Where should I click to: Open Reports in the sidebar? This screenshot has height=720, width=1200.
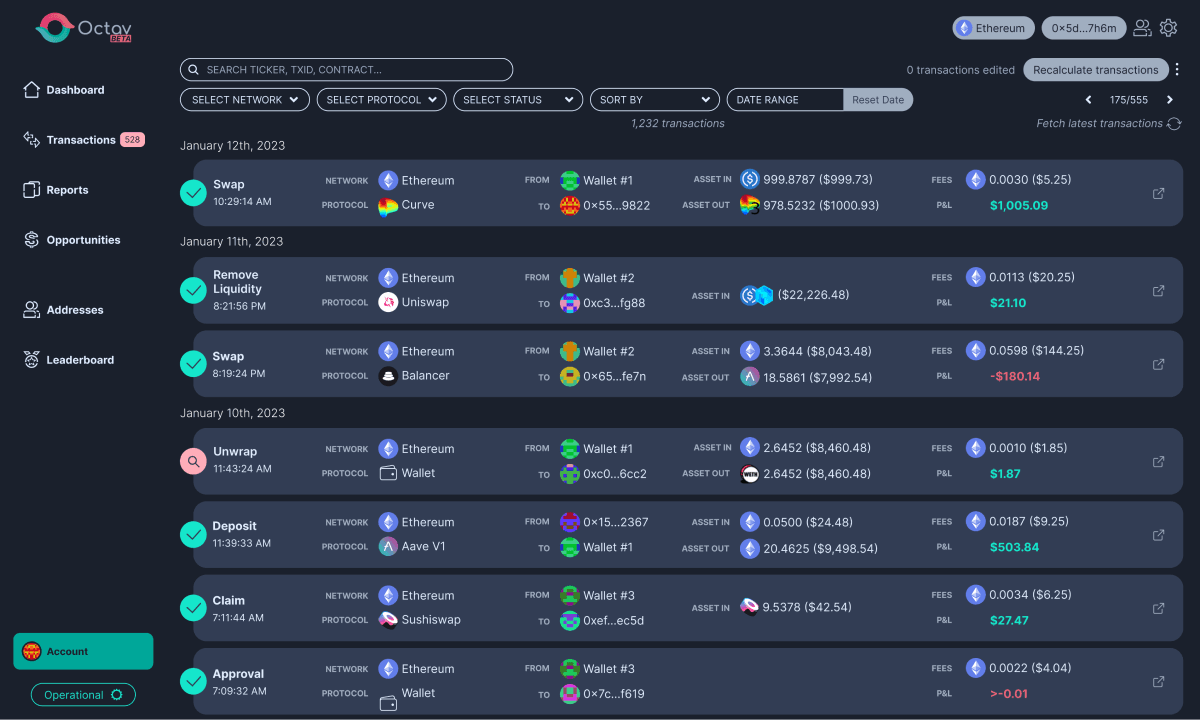click(55, 190)
